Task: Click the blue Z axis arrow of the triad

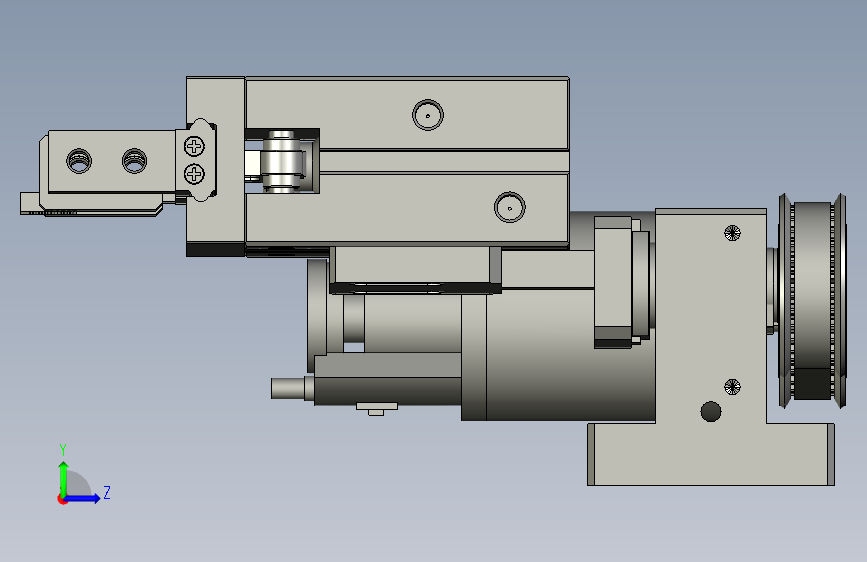Action: (83, 498)
